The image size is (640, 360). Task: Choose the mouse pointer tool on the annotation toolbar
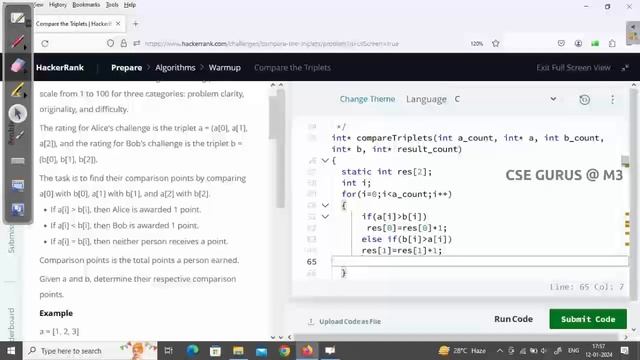pos(17,113)
